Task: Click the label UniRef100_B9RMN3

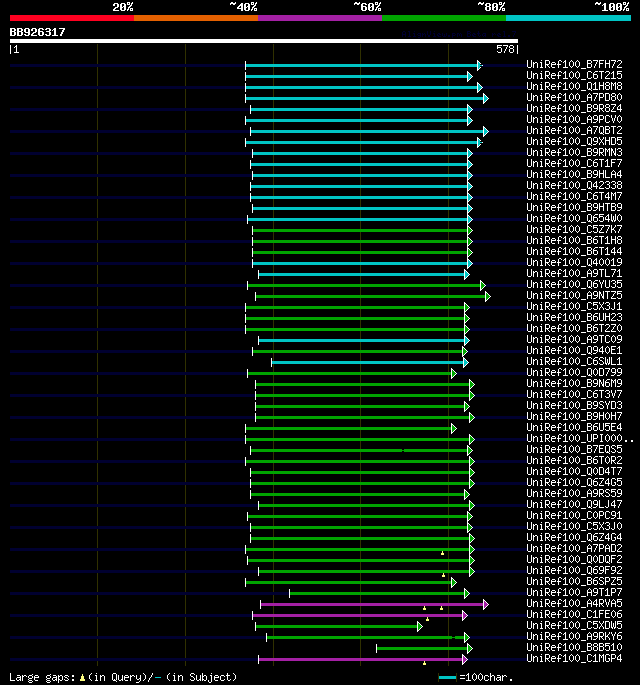Action: tap(574, 152)
